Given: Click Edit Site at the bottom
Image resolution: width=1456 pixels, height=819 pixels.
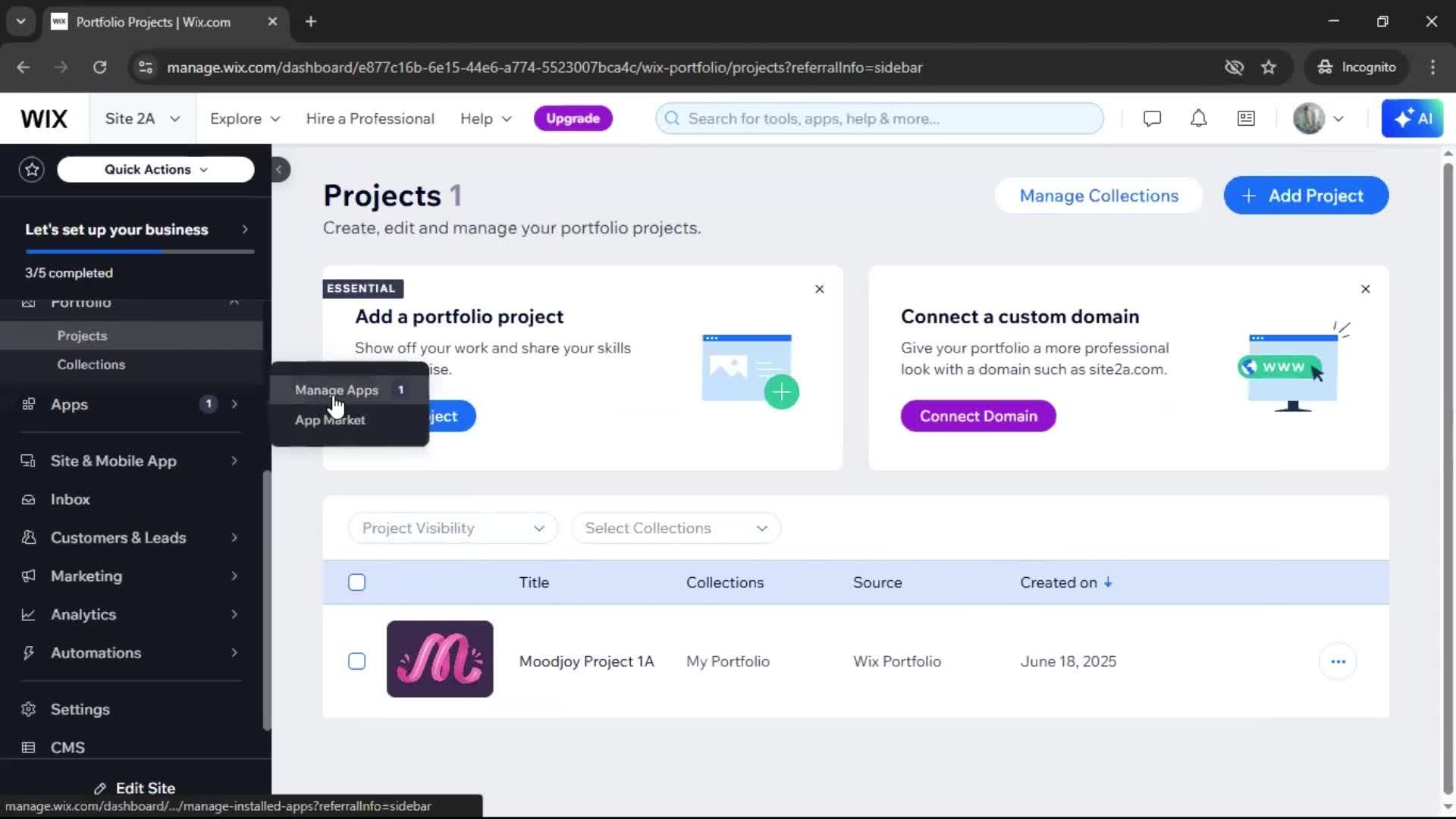Looking at the screenshot, I should tap(135, 789).
